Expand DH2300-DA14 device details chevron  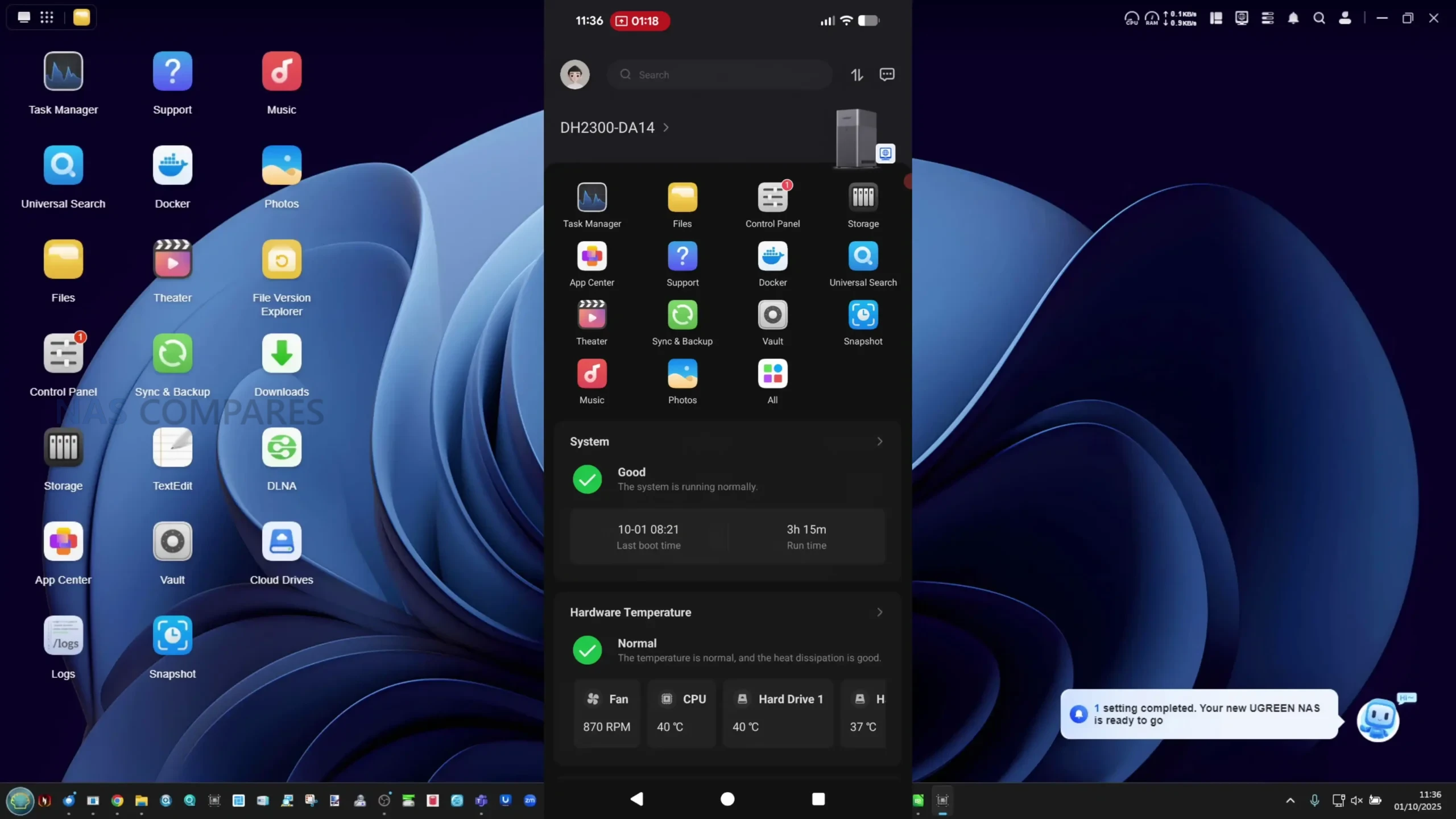click(x=666, y=127)
